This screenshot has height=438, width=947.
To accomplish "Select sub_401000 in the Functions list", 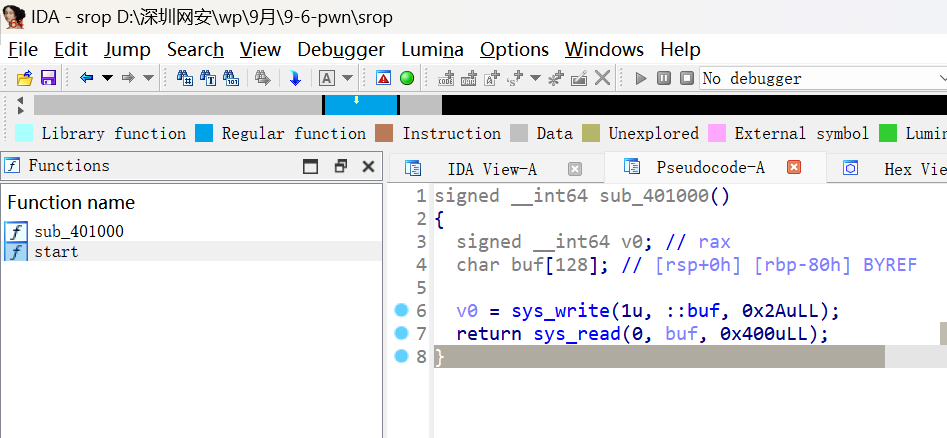I will (79, 231).
